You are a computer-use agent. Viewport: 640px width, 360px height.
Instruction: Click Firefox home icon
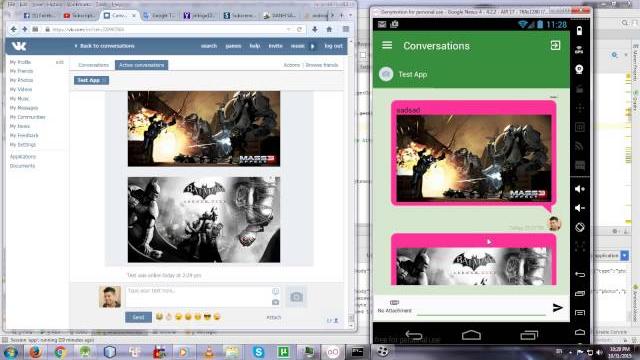click(329, 29)
